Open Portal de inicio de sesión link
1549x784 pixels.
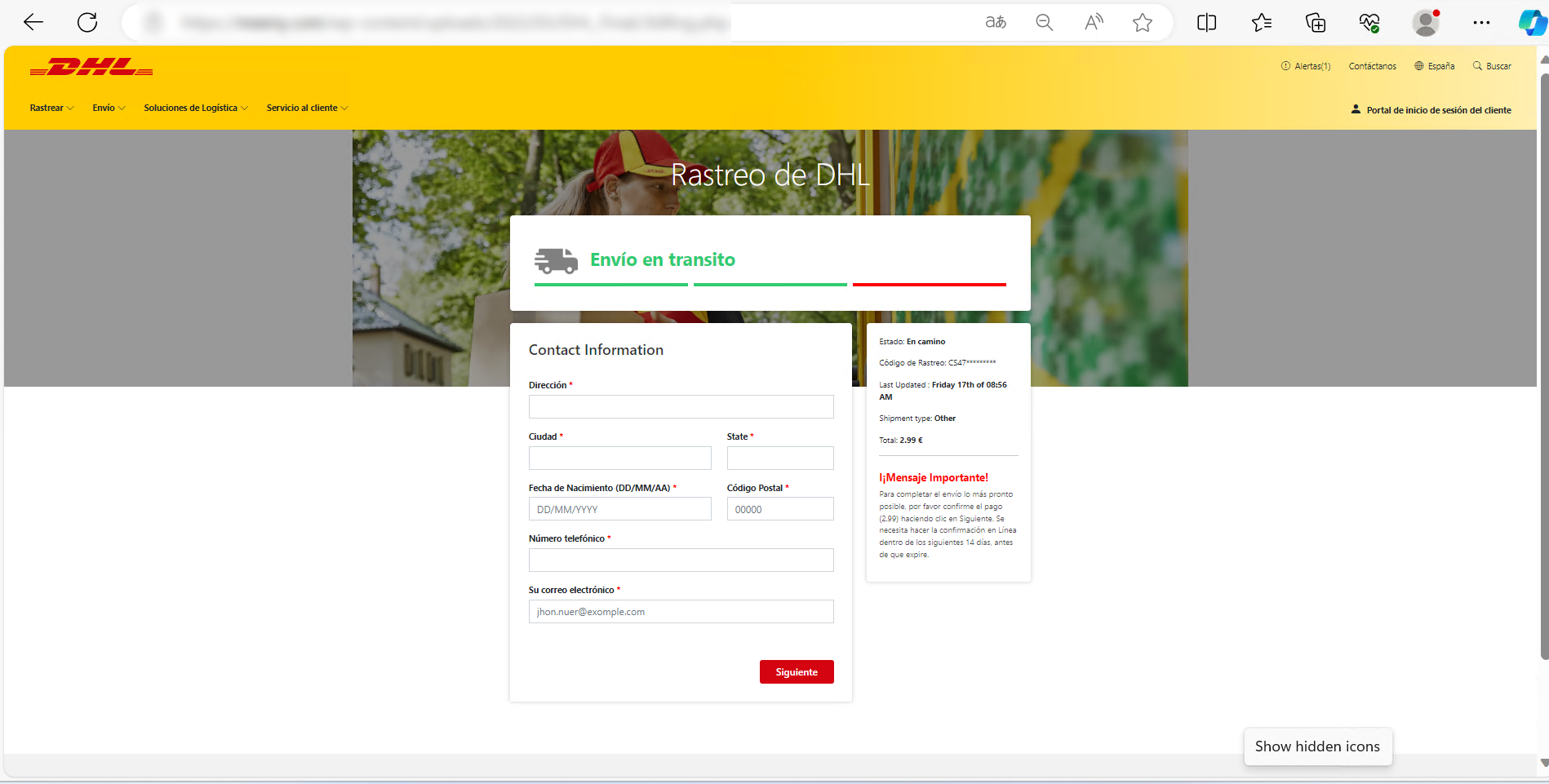click(1438, 110)
